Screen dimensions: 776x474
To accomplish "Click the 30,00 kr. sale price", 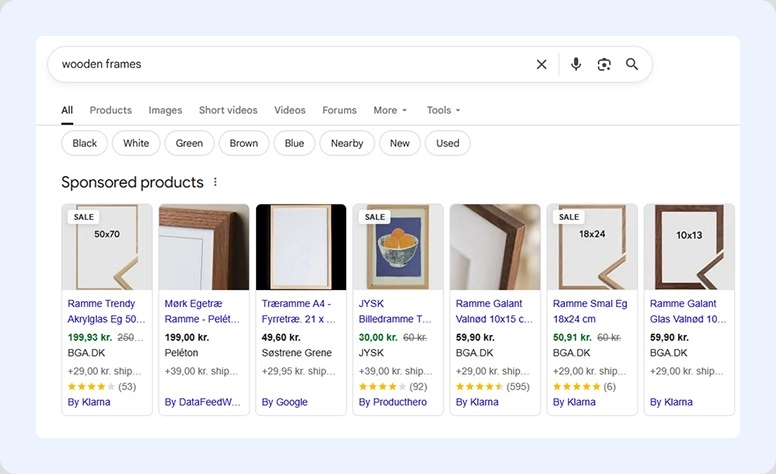I will (x=378, y=337).
